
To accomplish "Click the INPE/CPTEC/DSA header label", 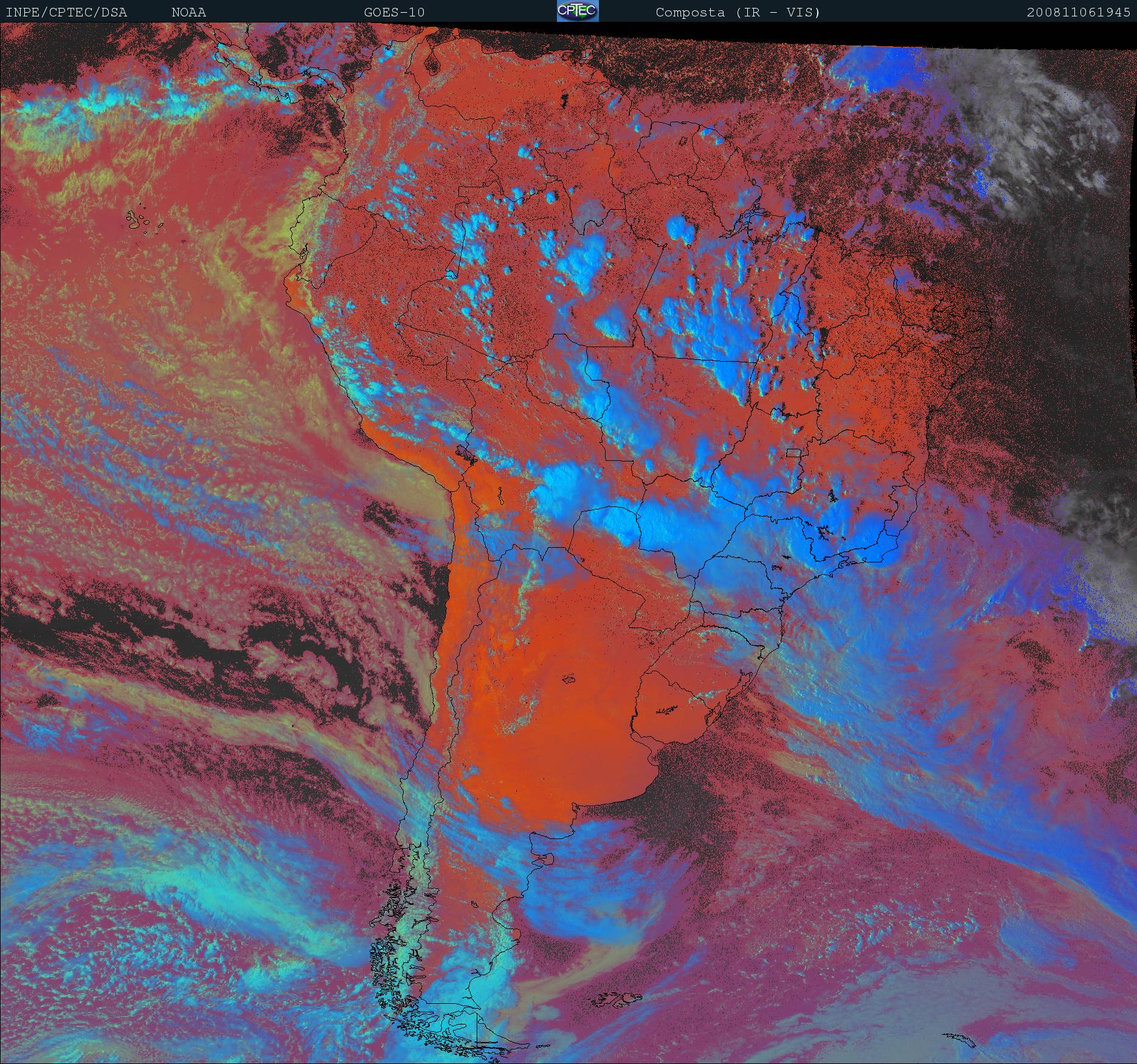I will (66, 12).
